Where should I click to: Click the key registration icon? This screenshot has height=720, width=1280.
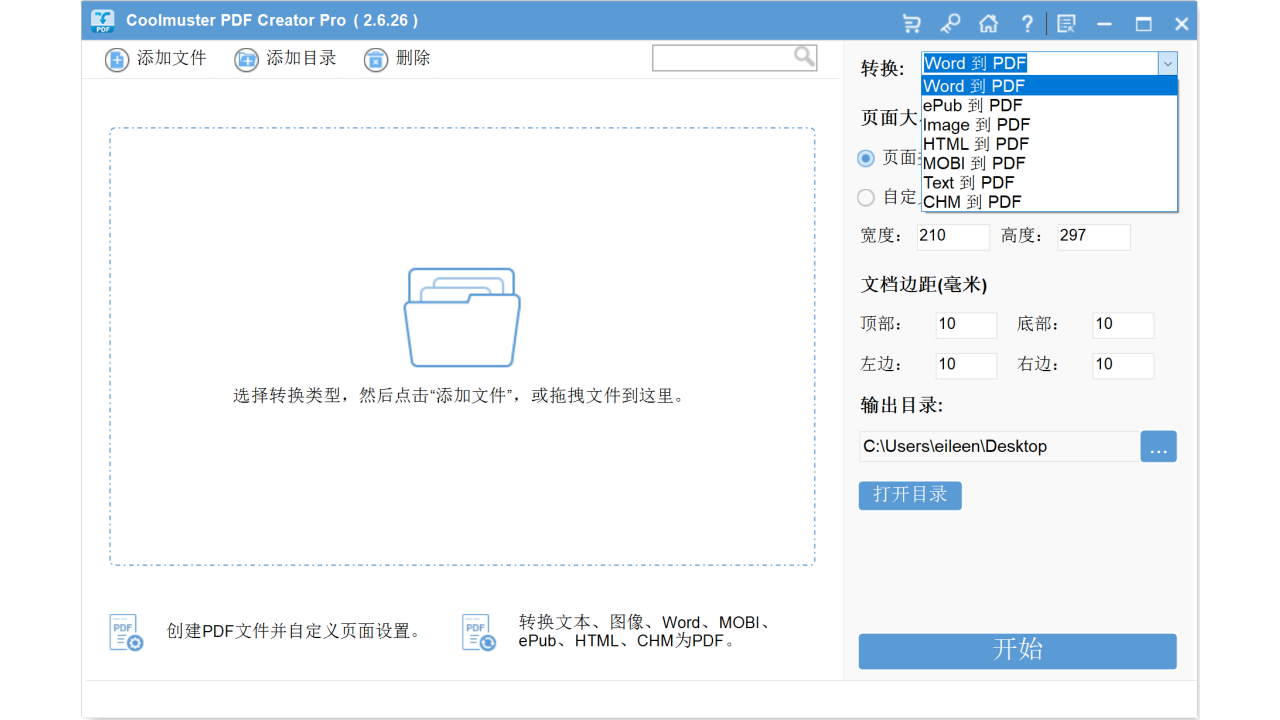pos(950,22)
